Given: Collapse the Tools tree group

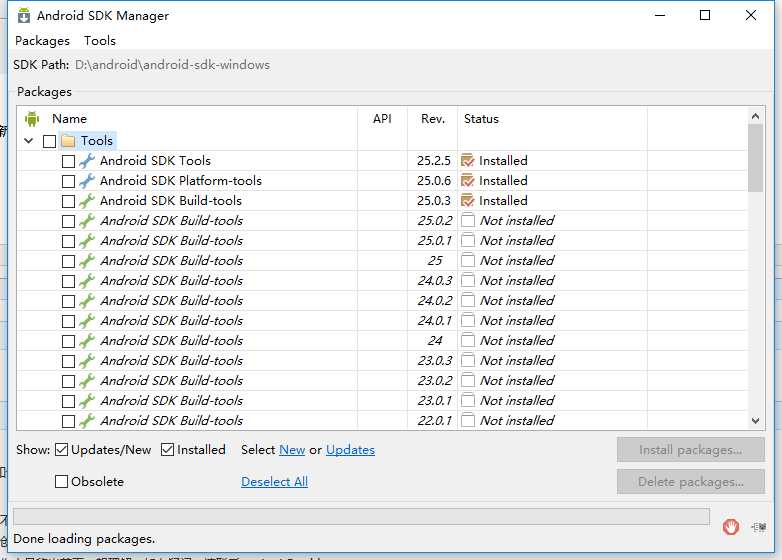Looking at the screenshot, I should (x=29, y=141).
